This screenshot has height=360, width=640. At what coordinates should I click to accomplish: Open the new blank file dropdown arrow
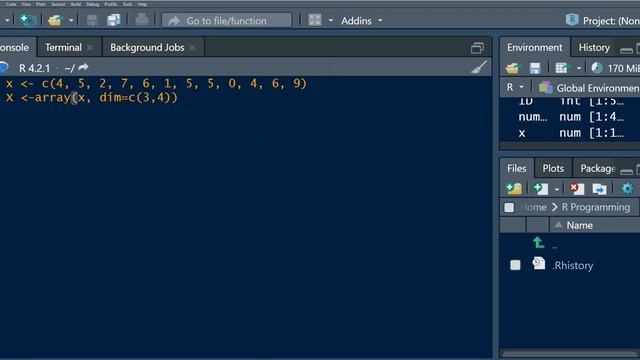click(x=556, y=189)
